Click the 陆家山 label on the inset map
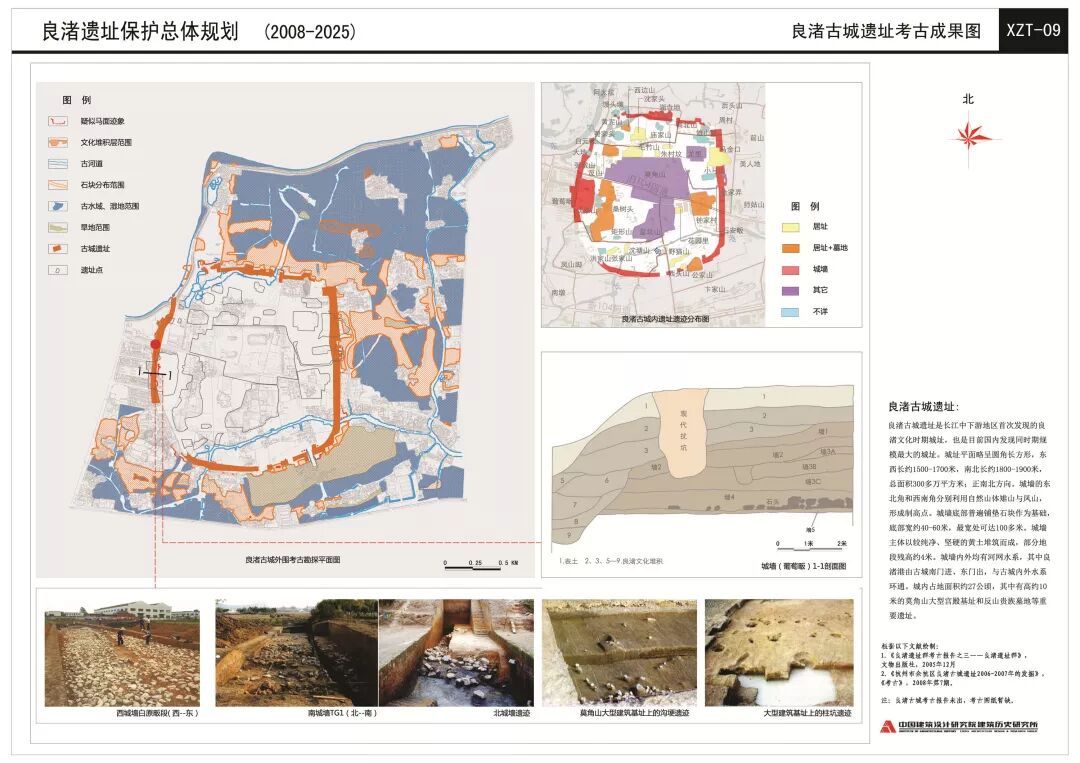This screenshot has height=763, width=1080. tap(661, 135)
